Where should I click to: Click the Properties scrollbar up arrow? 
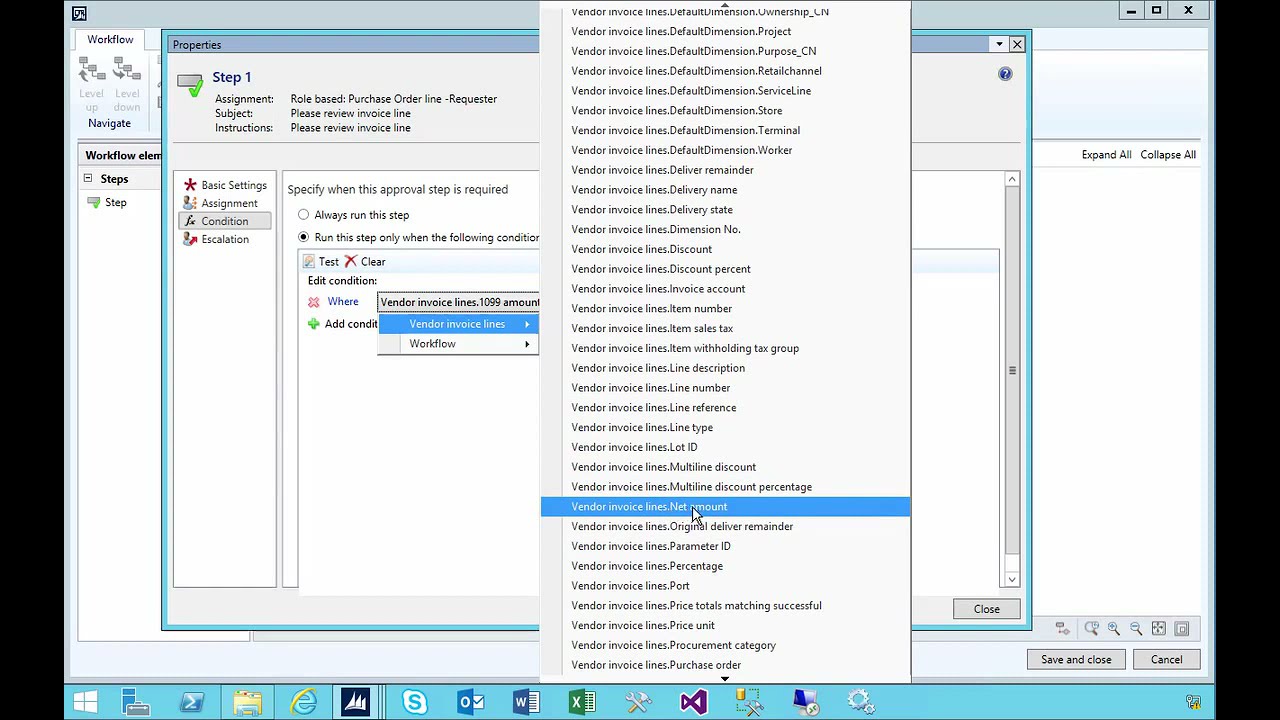point(1012,180)
